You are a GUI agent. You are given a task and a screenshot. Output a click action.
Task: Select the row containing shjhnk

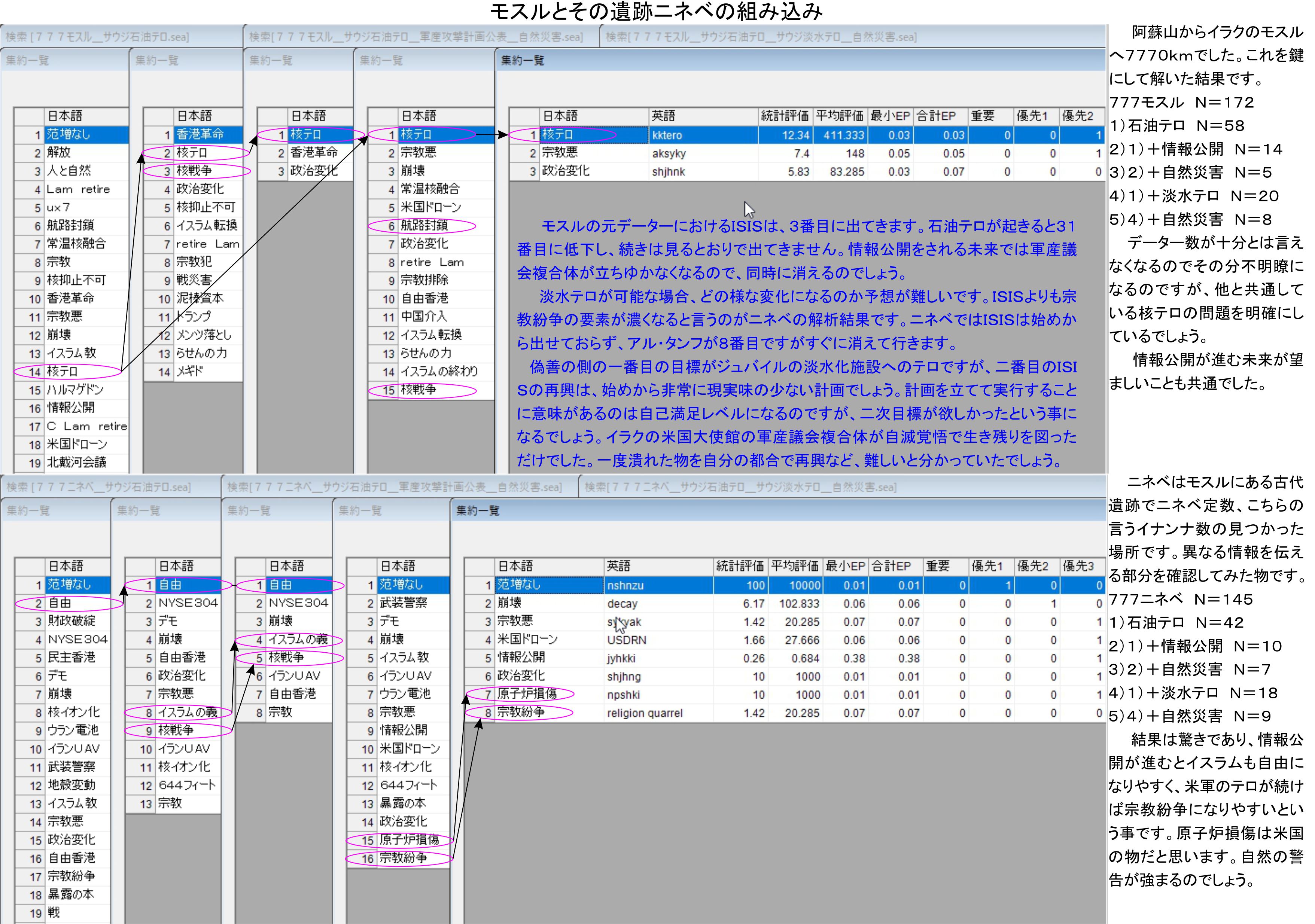(668, 172)
